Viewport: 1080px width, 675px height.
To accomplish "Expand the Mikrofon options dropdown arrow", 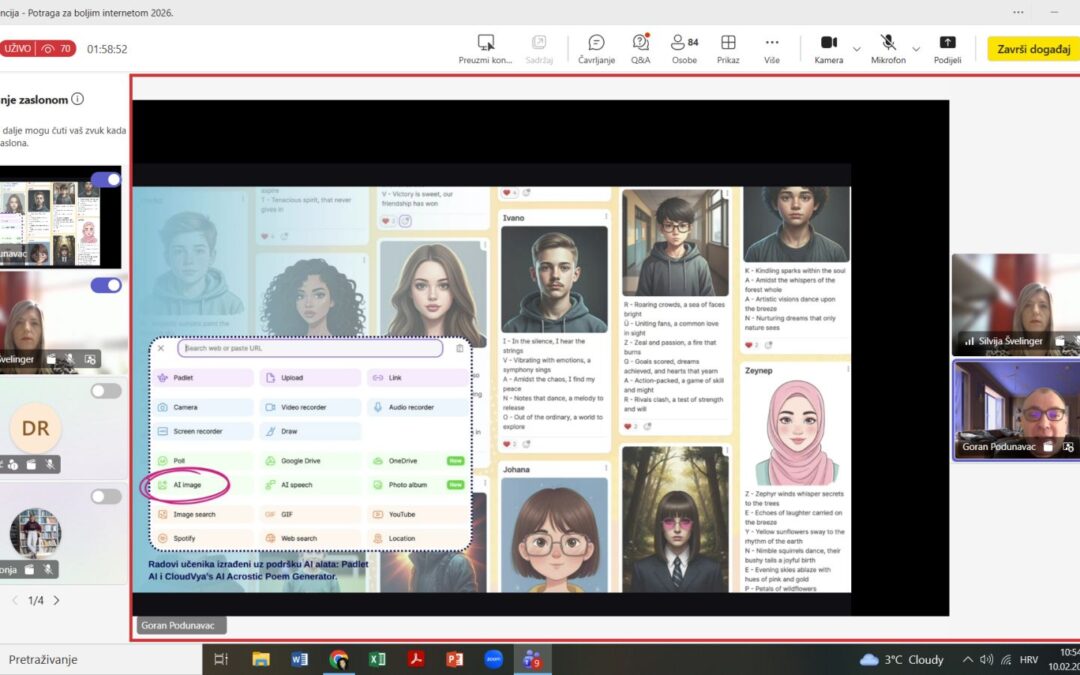I will (x=916, y=48).
